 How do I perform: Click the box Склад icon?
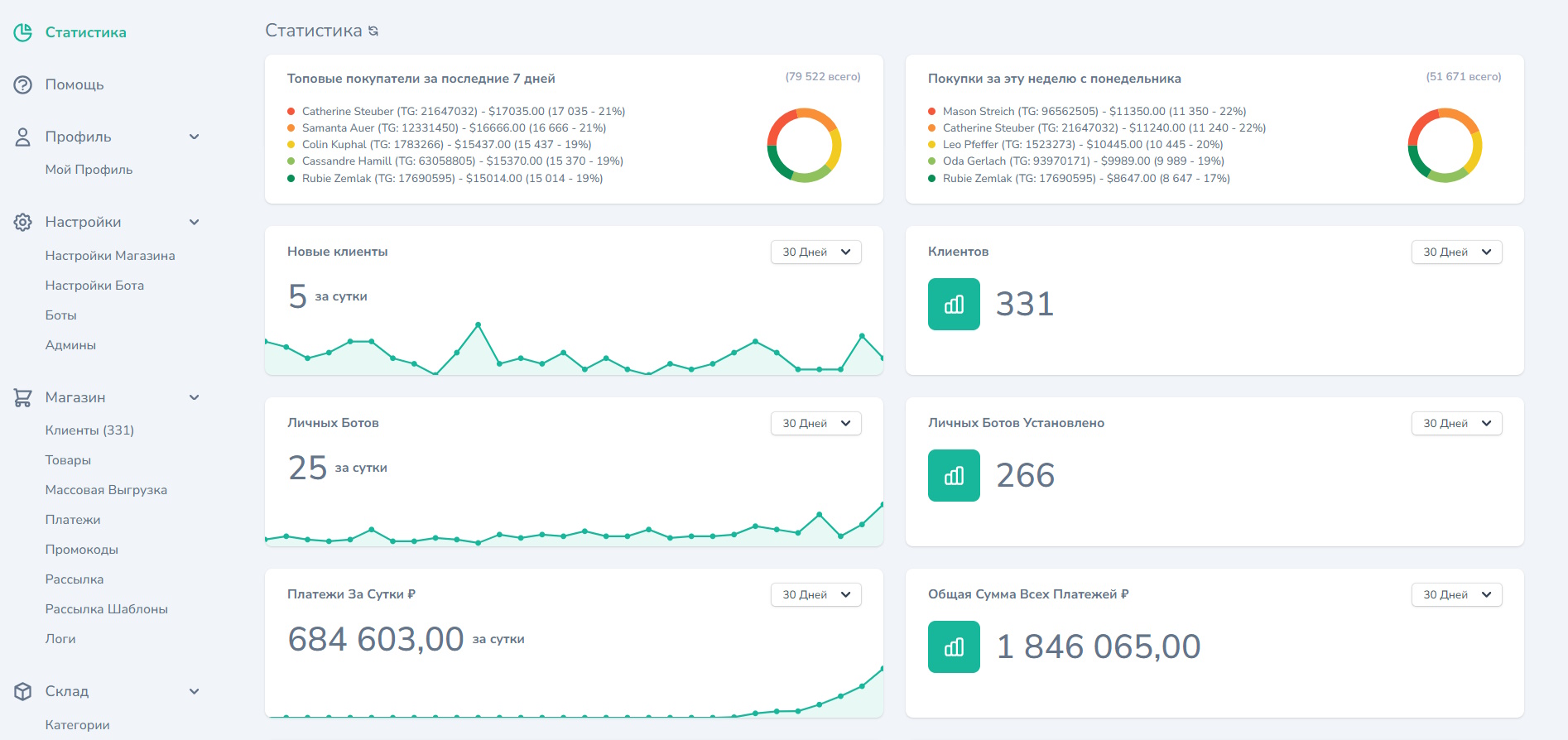(23, 691)
